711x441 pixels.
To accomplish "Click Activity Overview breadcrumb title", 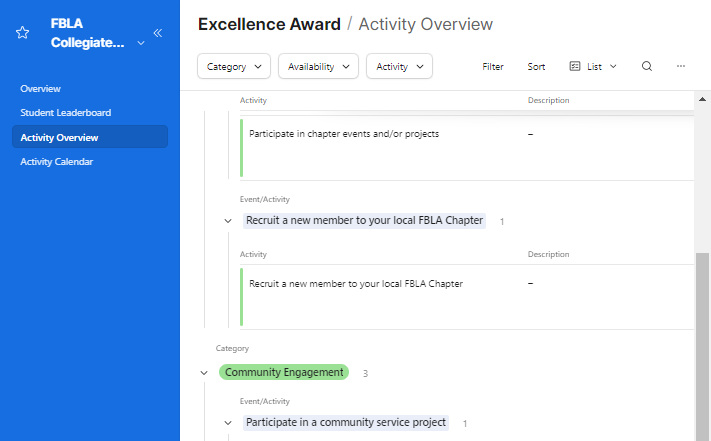I will point(425,24).
